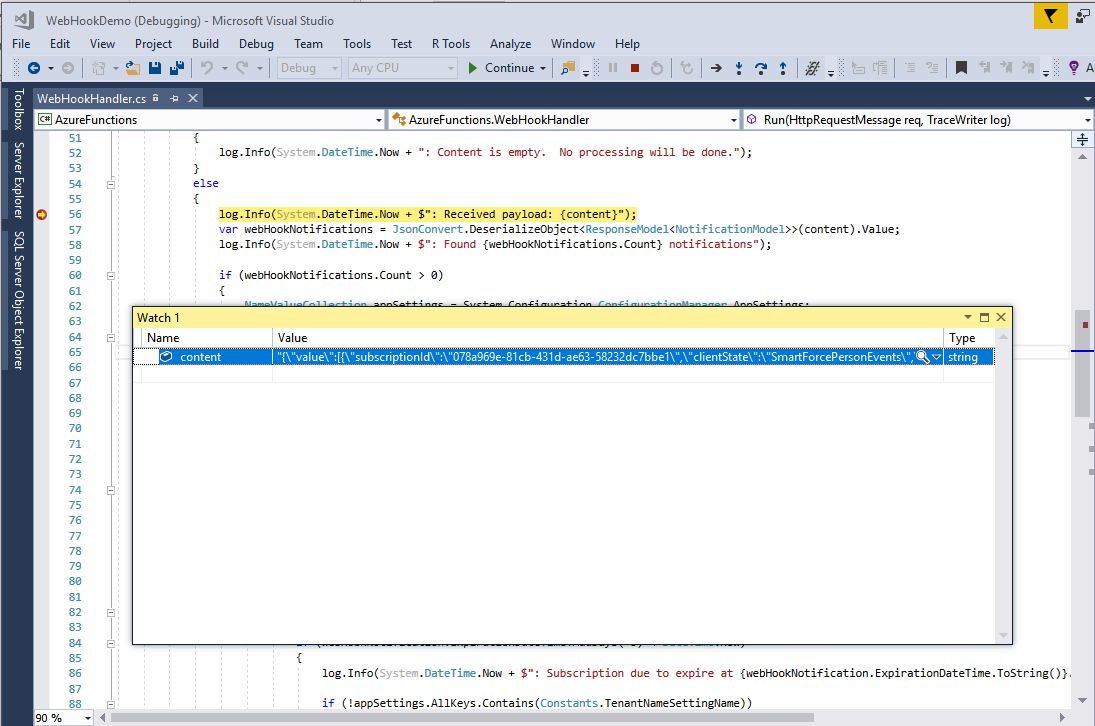Image resolution: width=1095 pixels, height=726 pixels.
Task: Maximize the Watch 1 window
Action: point(985,317)
